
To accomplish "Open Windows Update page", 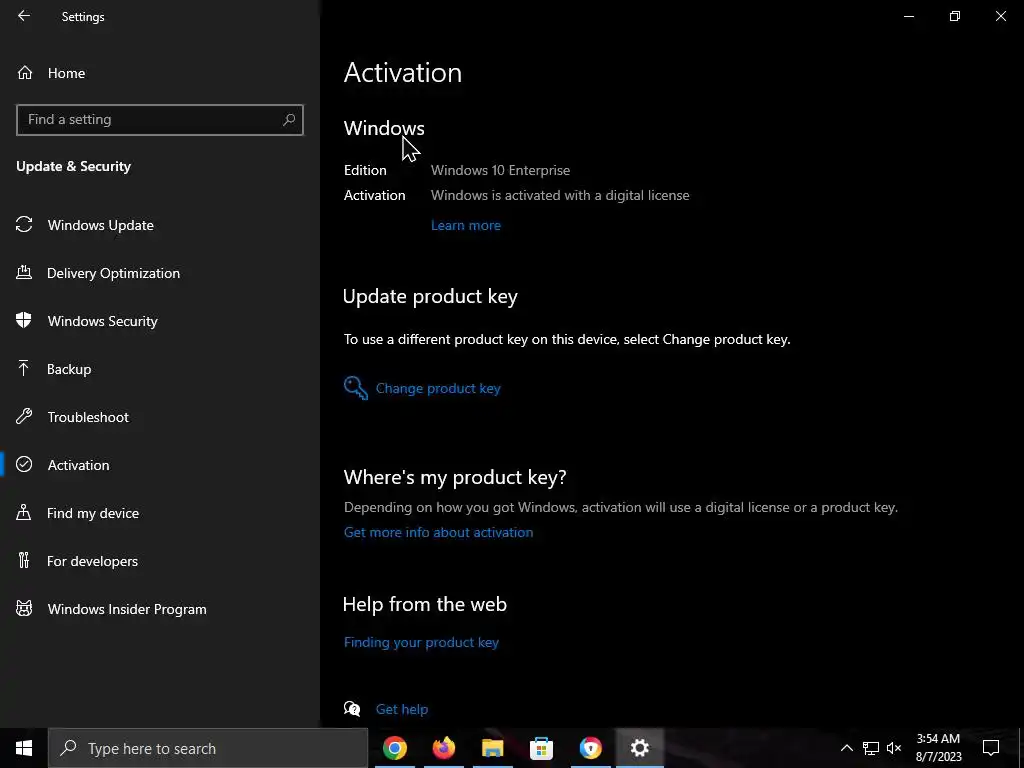I will click(x=159, y=225).
